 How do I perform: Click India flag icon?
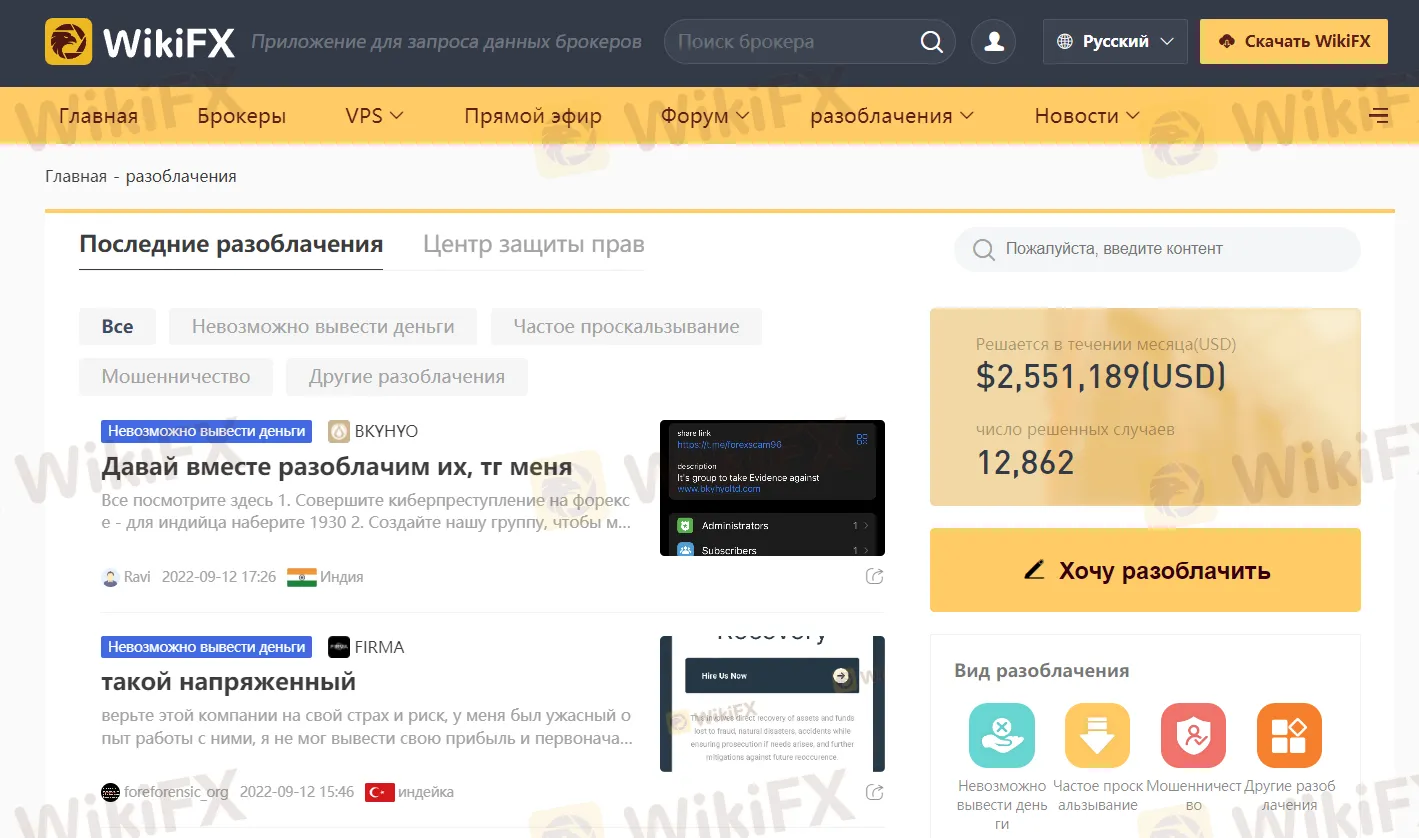[301, 577]
